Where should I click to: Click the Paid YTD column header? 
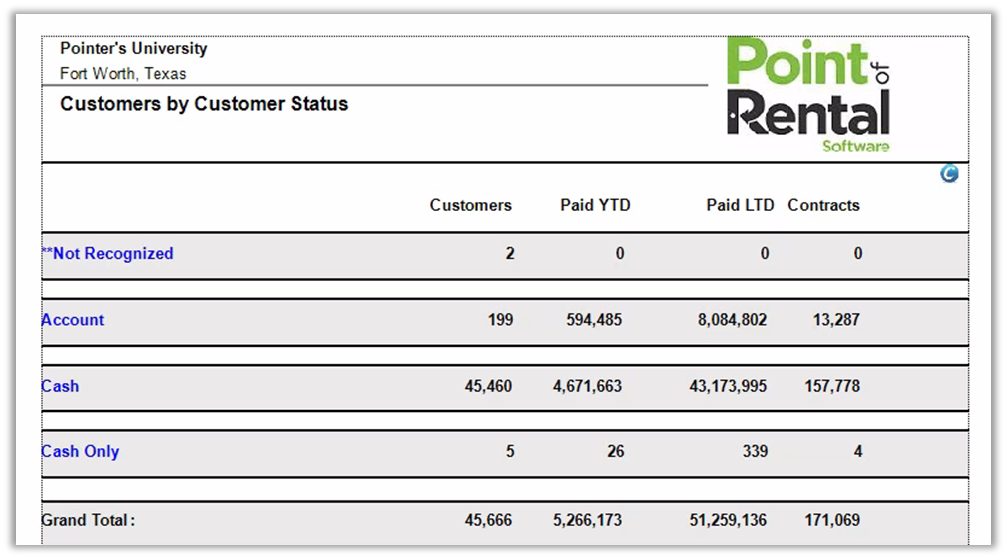pyautogui.click(x=595, y=205)
